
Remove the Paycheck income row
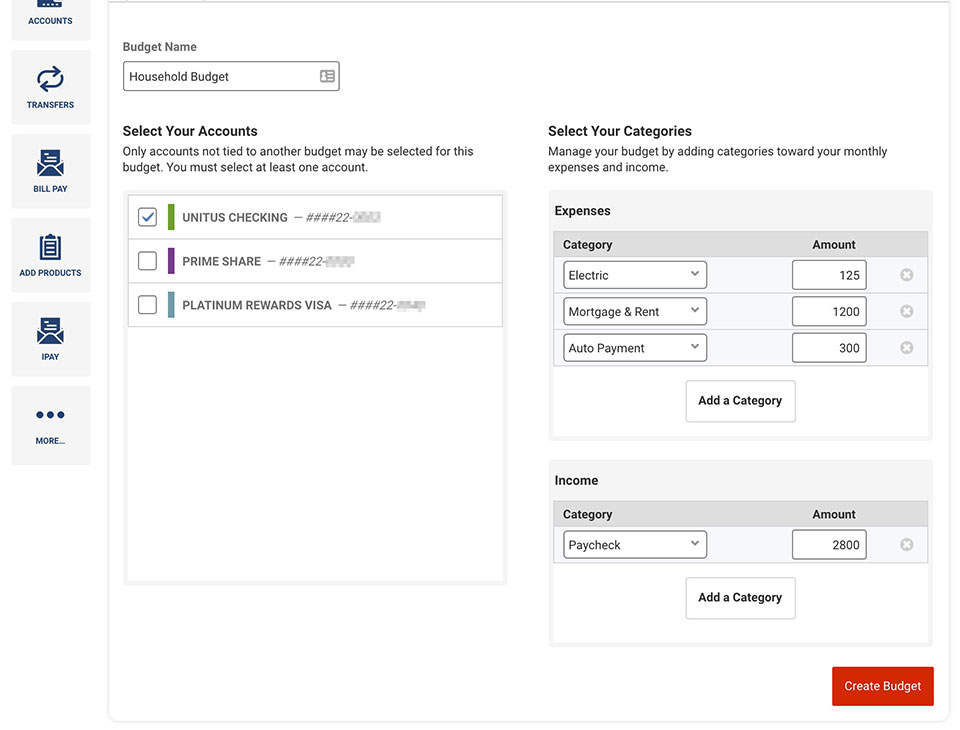906,544
